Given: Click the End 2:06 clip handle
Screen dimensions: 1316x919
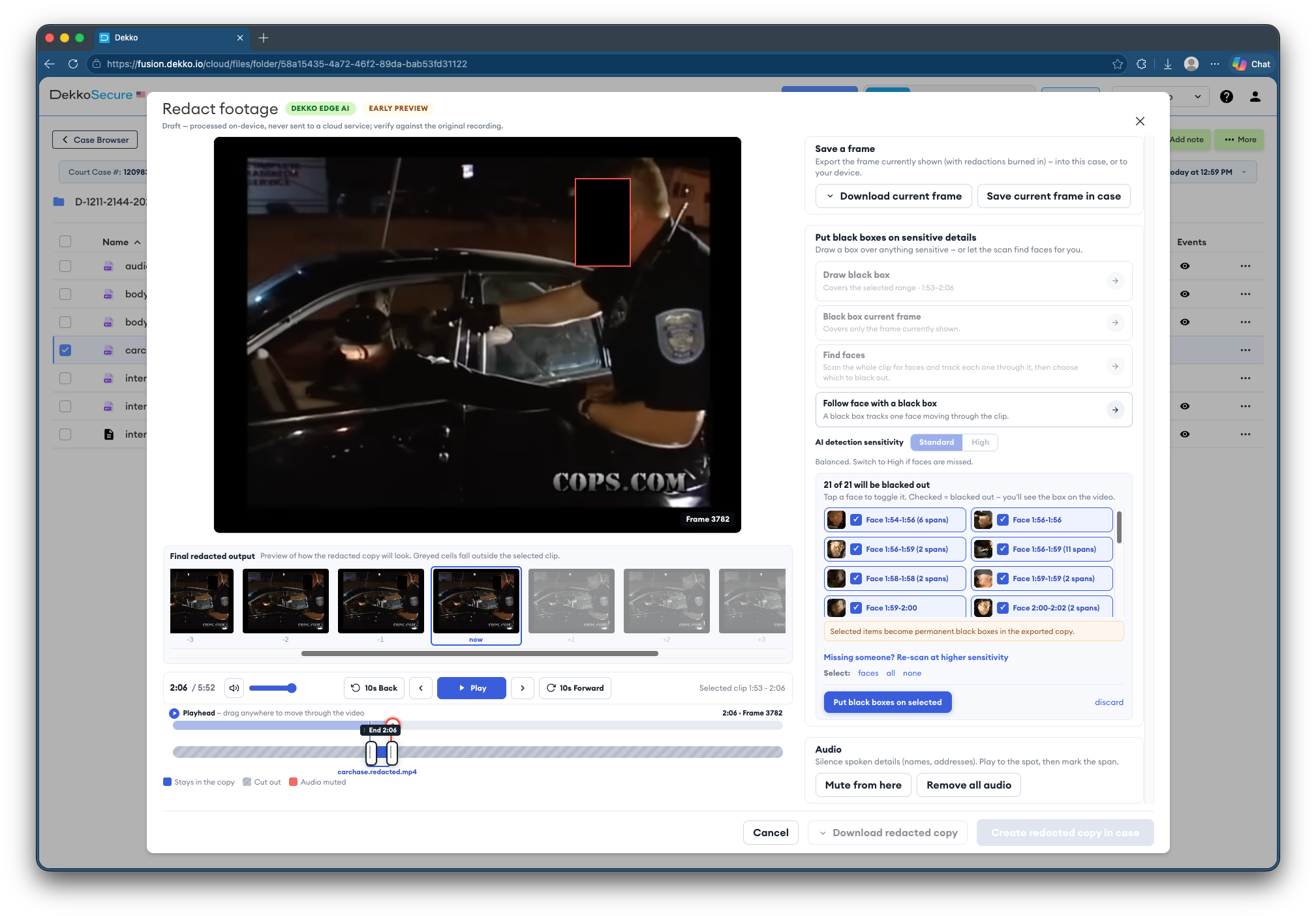Looking at the screenshot, I should 391,753.
